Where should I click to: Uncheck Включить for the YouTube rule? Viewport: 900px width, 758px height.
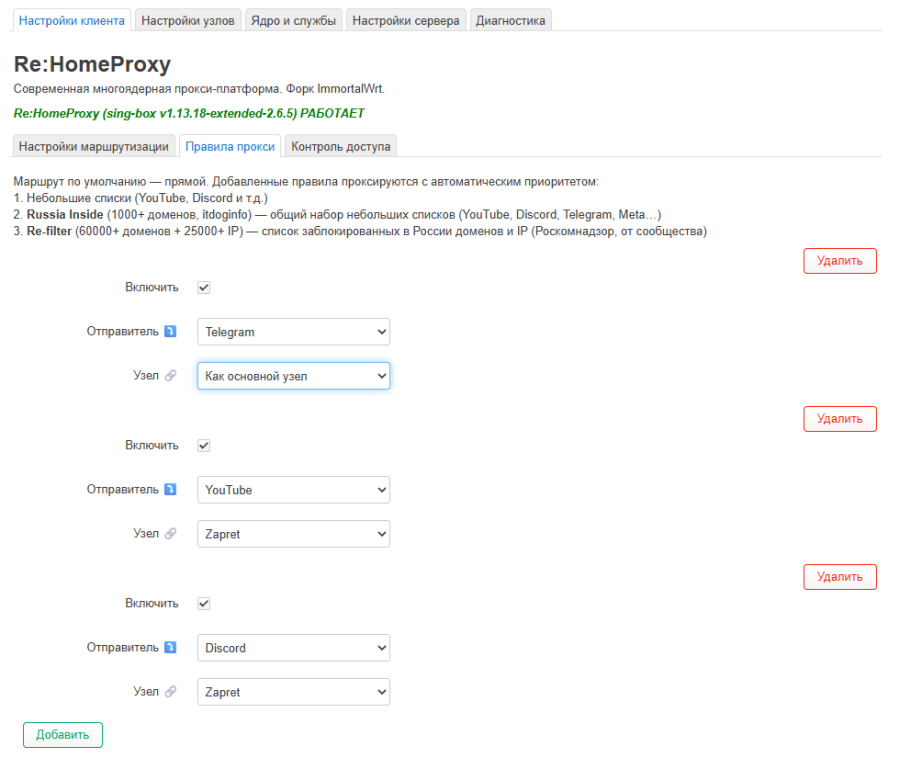(204, 445)
